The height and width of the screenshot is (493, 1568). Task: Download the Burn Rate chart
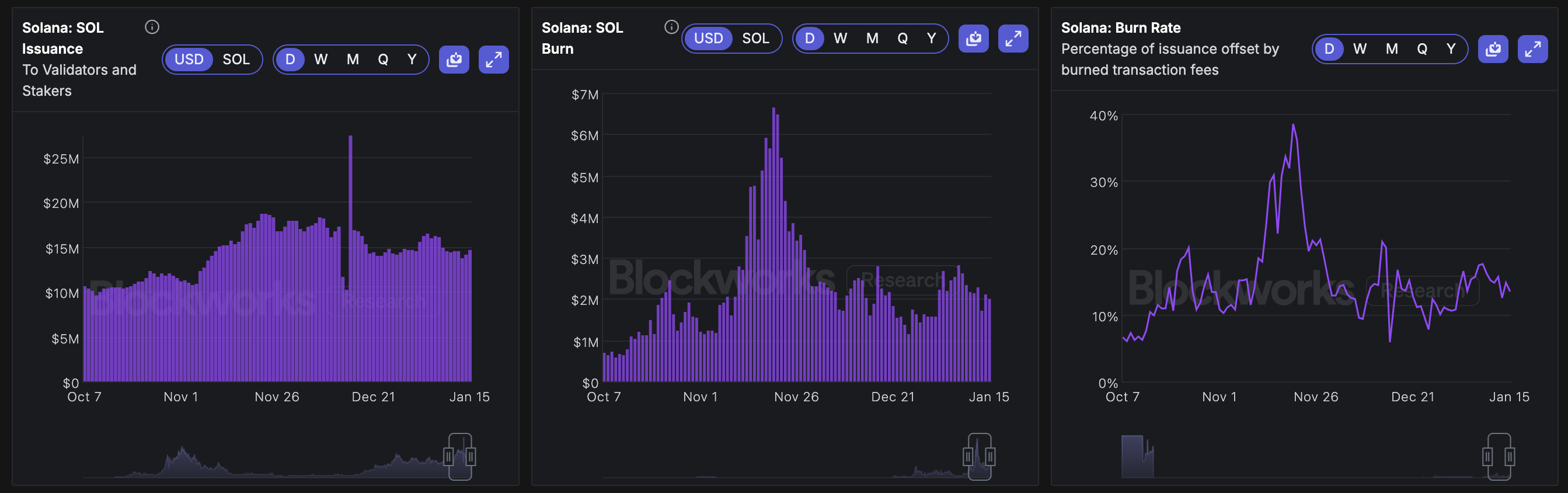click(x=1493, y=50)
